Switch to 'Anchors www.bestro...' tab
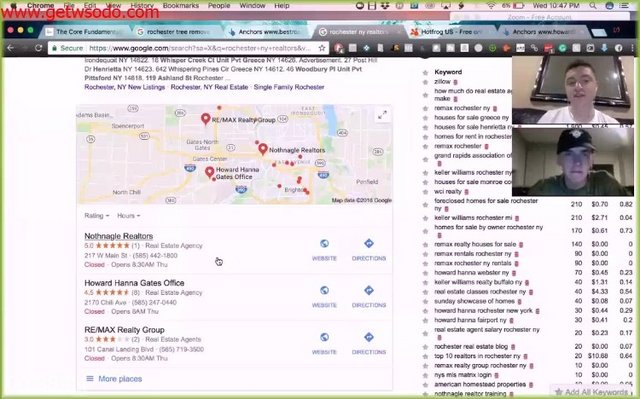The height and width of the screenshot is (399, 640). 269,31
